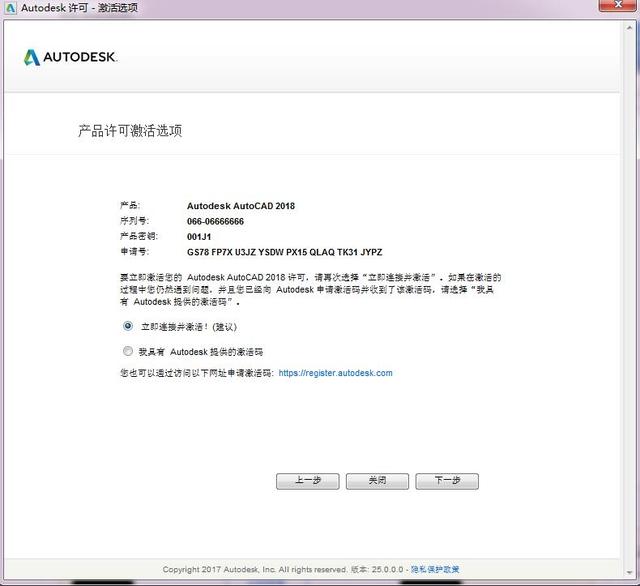Open the 隐私保护政策 link
640x586 pixels.
[435, 569]
